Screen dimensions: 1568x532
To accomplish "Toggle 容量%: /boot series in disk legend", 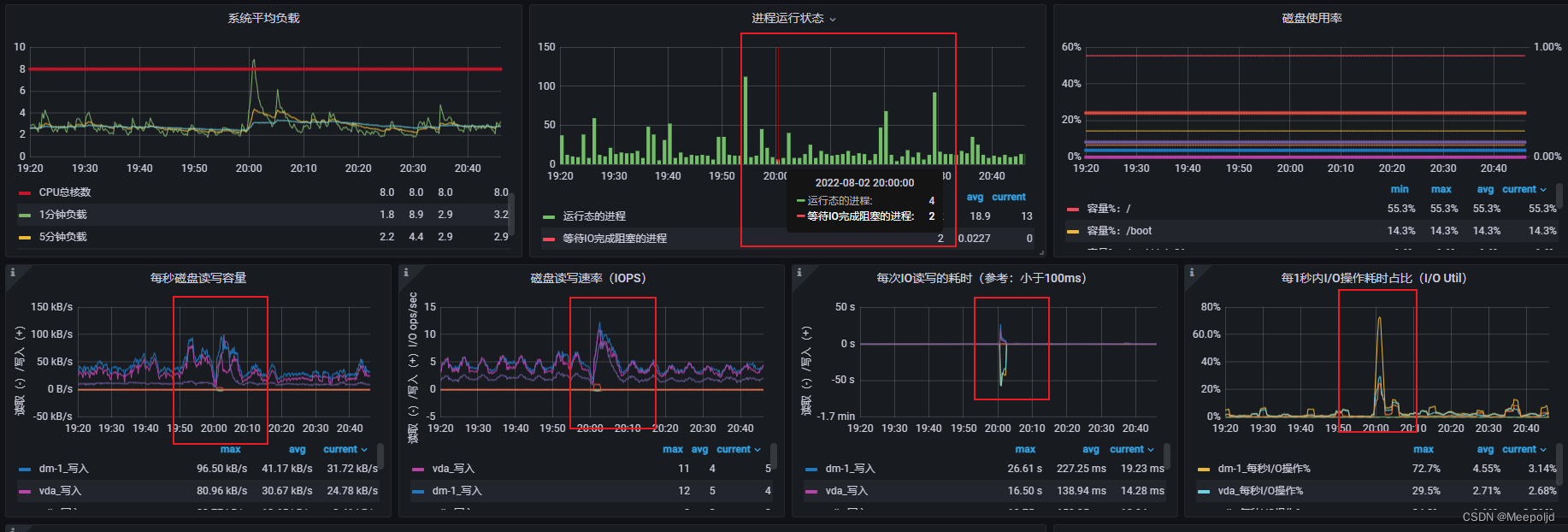I will click(1118, 231).
